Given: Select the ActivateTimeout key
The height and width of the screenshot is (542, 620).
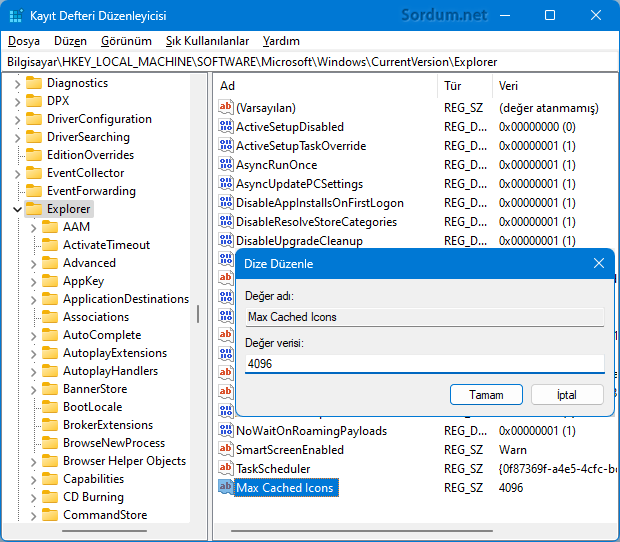Looking at the screenshot, I should 106,245.
